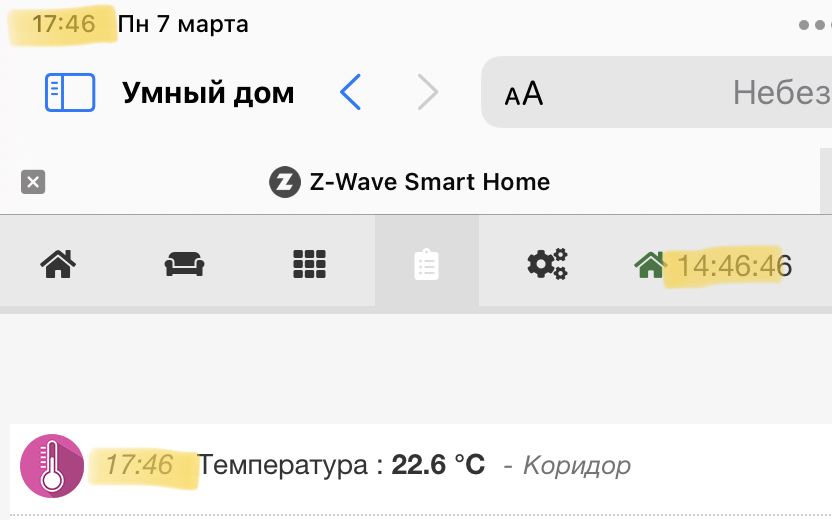Viewport: 832px width, 520px height.
Task: Select the Z-Wave Smart Home tab
Action: (x=410, y=182)
